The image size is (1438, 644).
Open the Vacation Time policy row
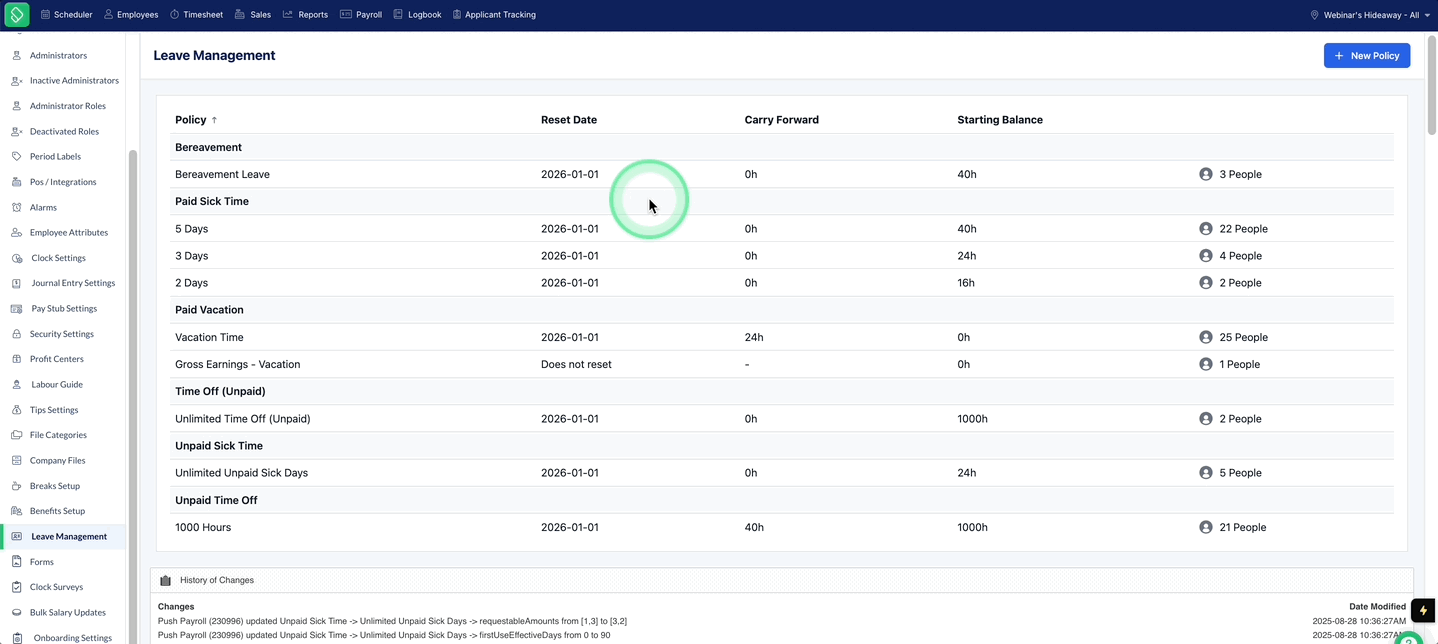782,337
